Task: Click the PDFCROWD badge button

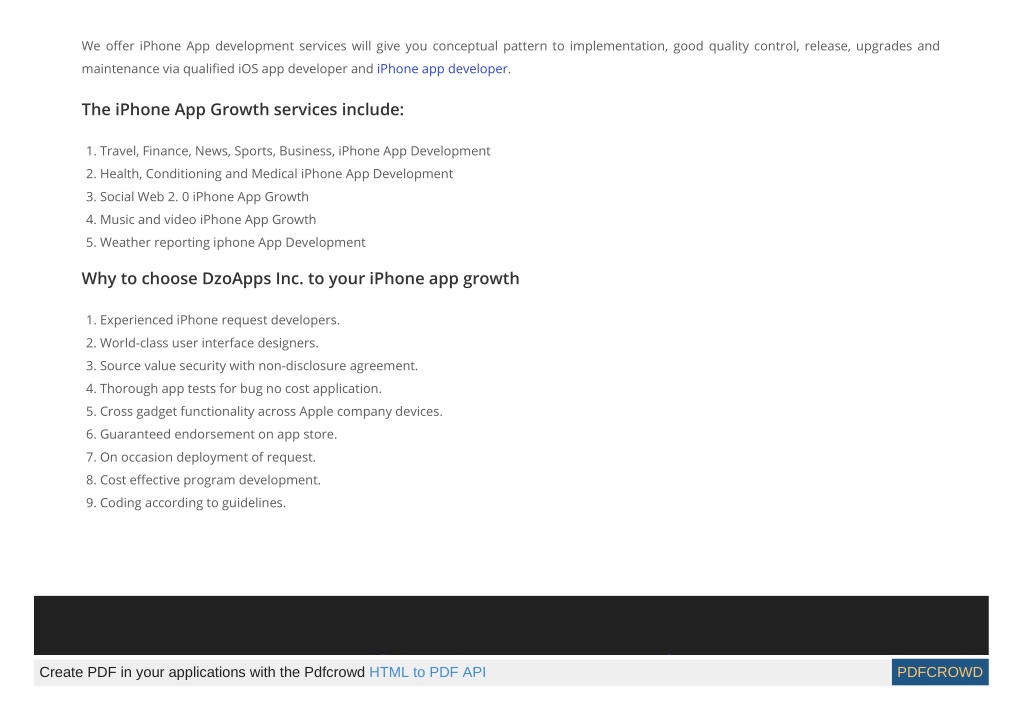Action: pos(939,672)
